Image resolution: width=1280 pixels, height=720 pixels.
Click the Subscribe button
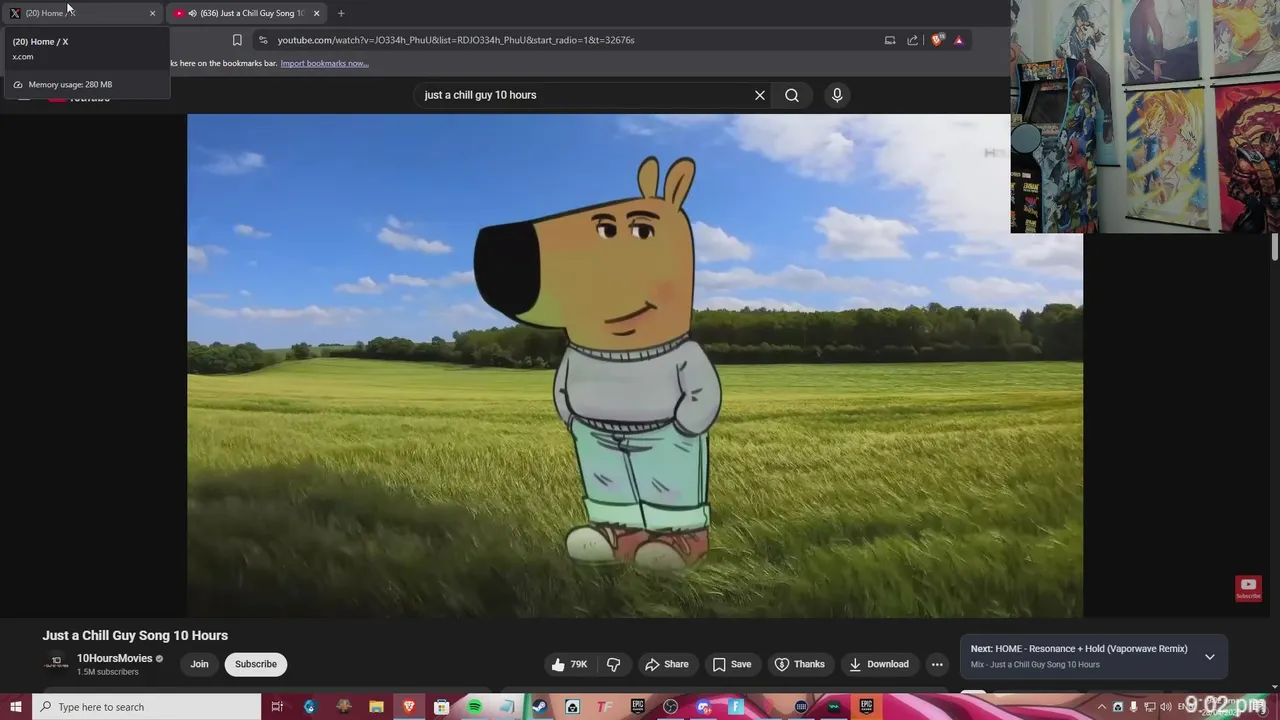point(256,664)
